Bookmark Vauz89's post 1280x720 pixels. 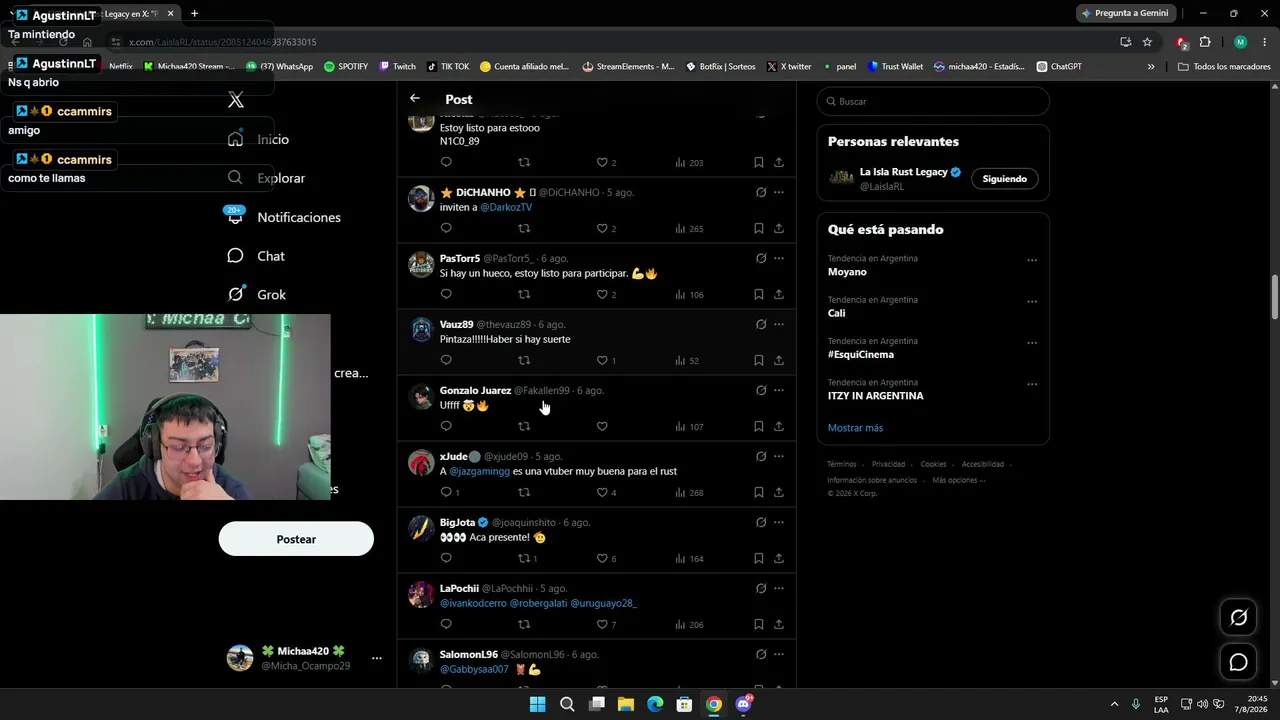click(x=759, y=360)
